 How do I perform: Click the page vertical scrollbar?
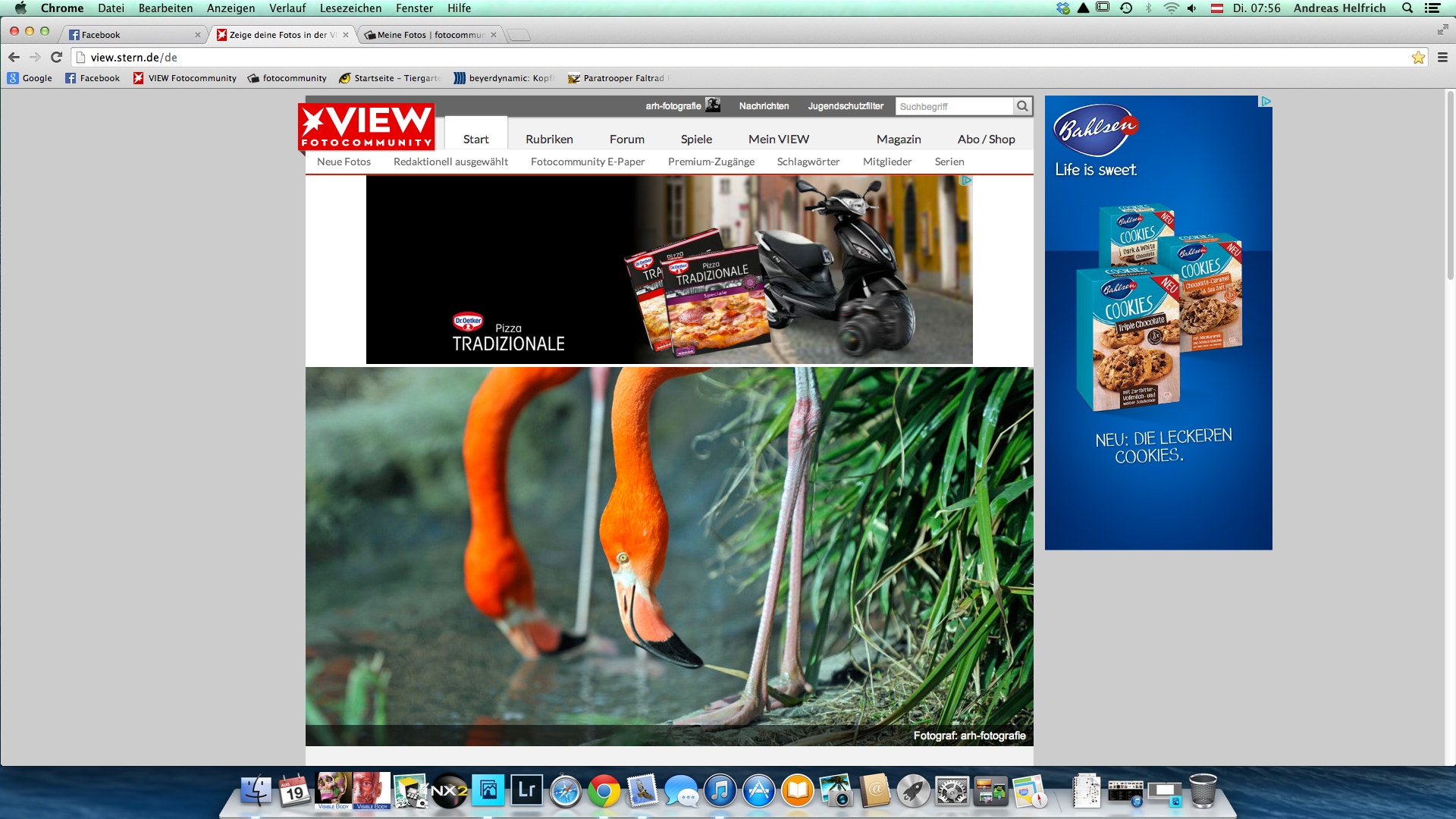(x=1450, y=186)
